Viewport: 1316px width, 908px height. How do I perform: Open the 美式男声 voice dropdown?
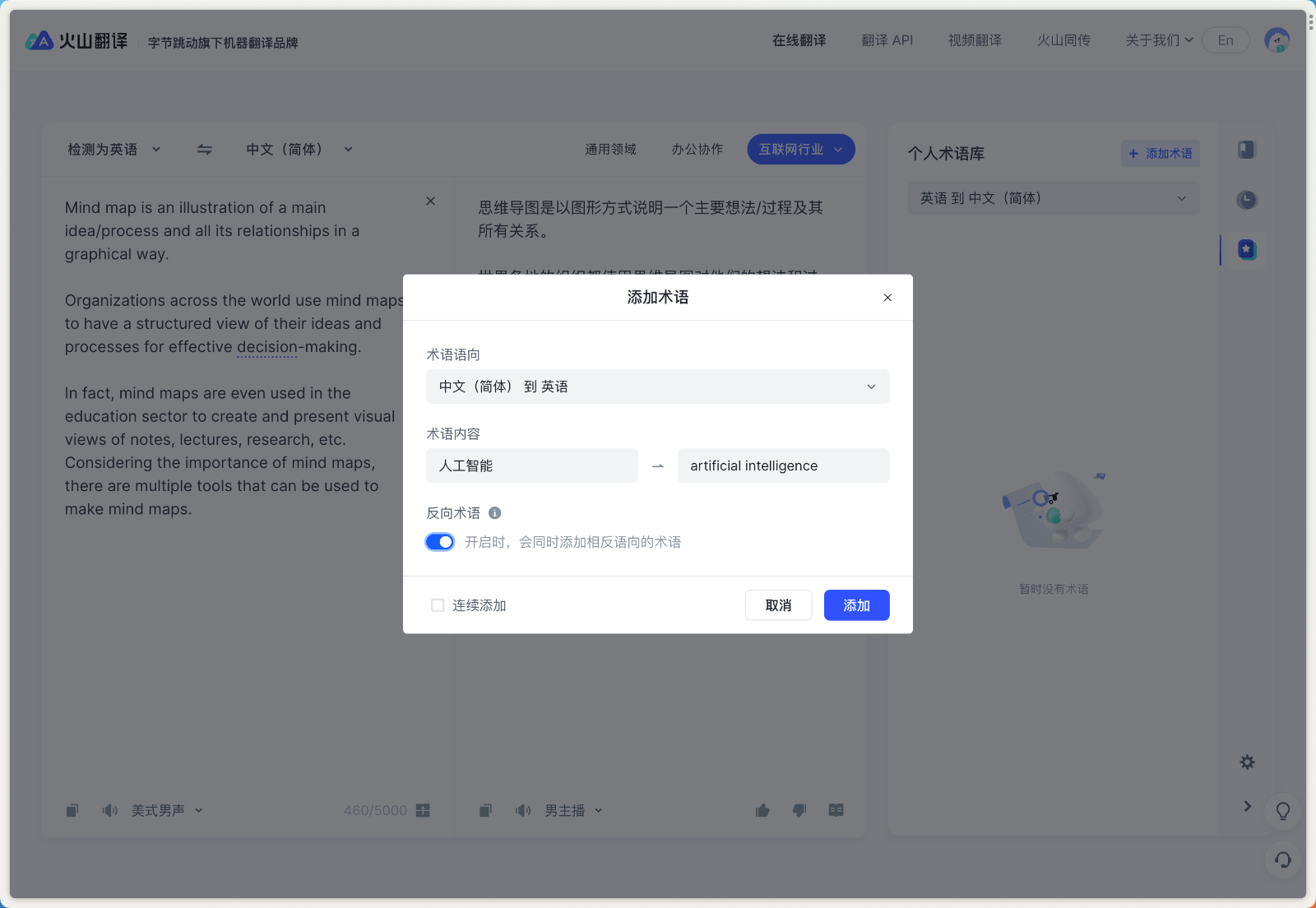tap(167, 811)
